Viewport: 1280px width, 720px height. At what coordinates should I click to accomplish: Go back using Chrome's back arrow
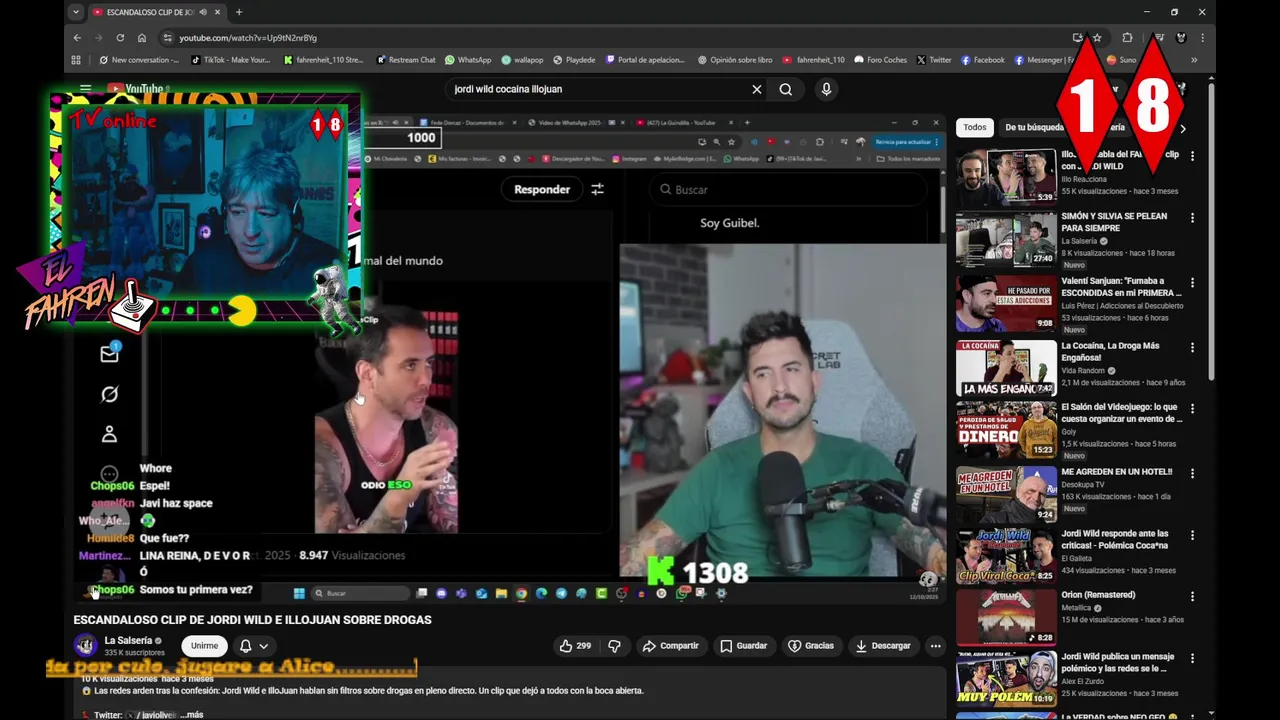point(77,38)
